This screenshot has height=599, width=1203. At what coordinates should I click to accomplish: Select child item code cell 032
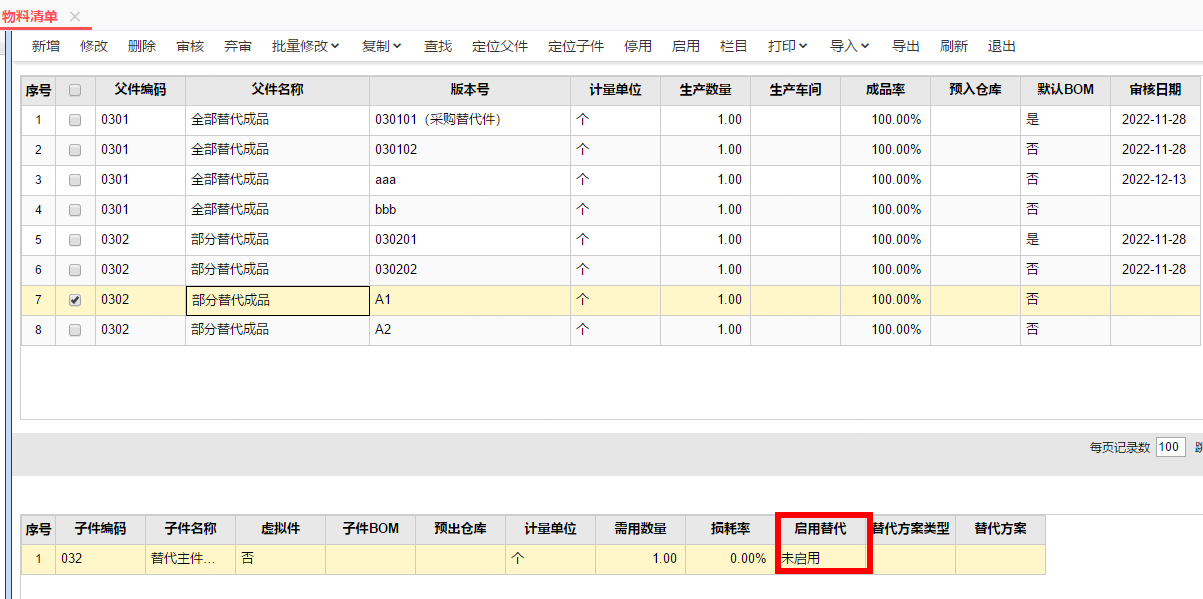tap(100, 559)
